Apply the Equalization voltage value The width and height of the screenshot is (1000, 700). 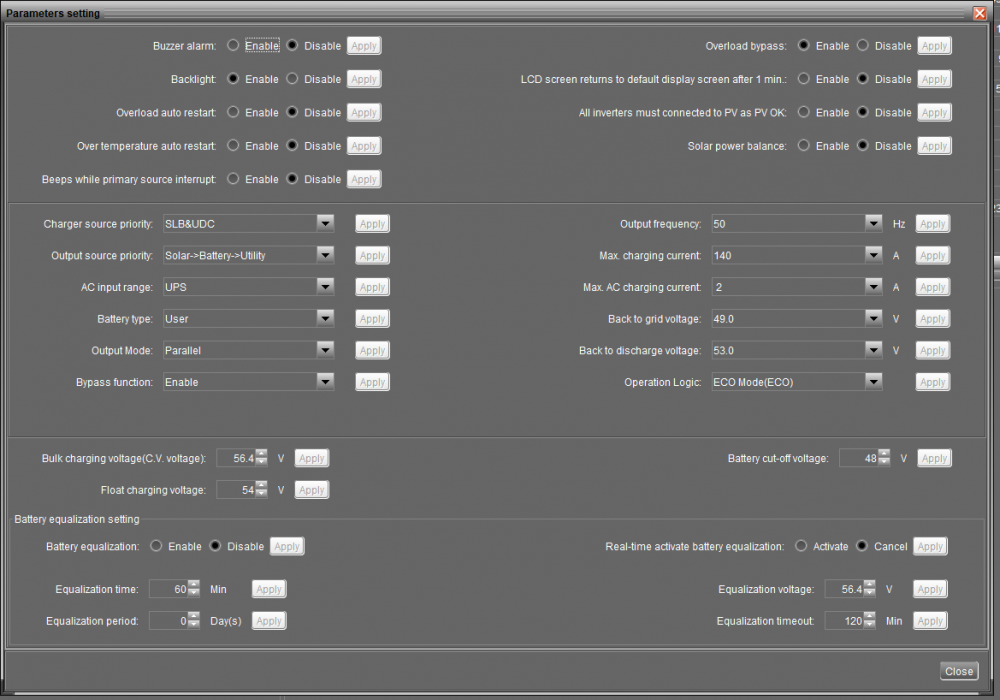pos(930,589)
